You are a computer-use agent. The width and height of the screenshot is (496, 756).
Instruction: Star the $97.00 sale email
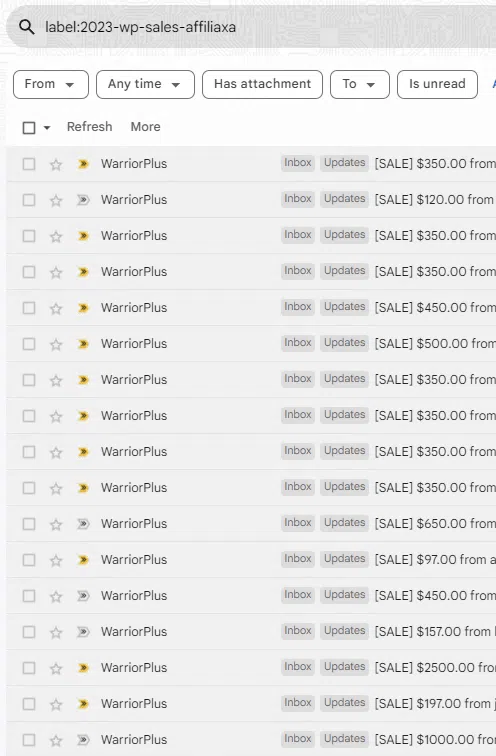[56, 560]
